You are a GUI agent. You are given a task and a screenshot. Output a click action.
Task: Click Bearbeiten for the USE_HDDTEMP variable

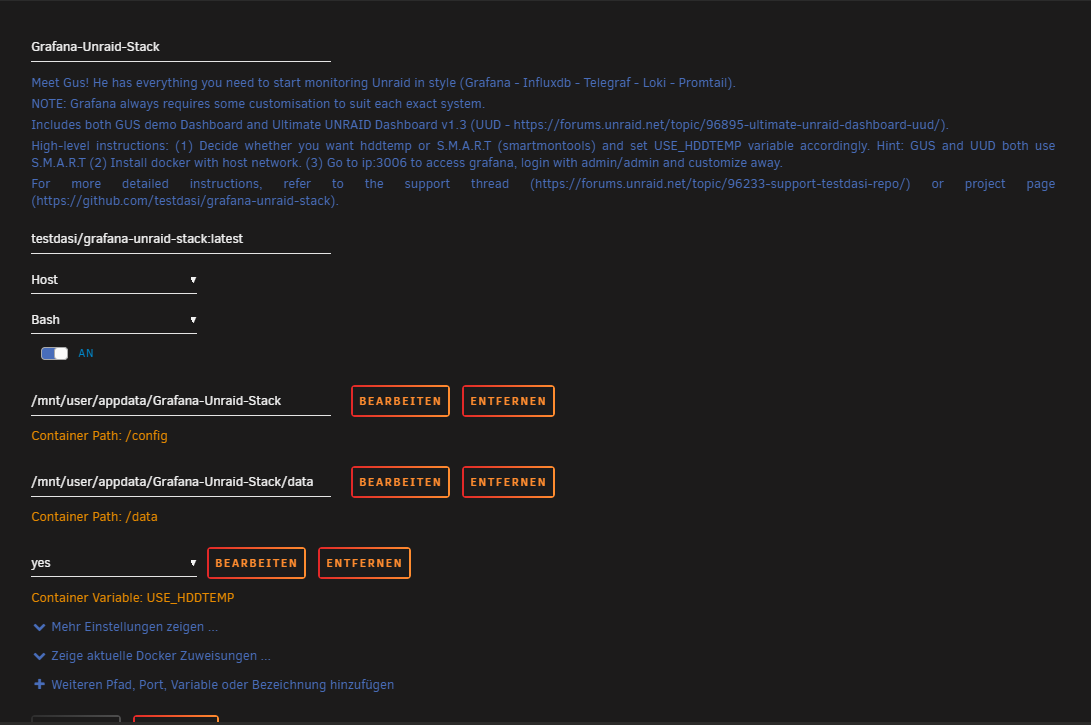pos(256,563)
